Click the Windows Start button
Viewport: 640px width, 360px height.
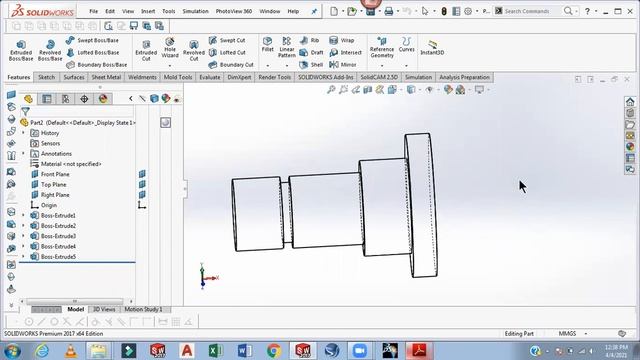(12, 350)
